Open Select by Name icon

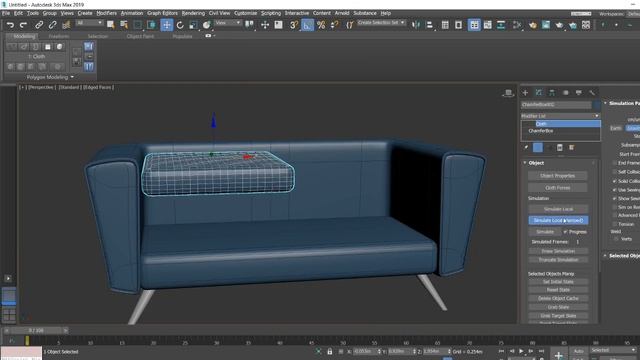[x=124, y=25]
